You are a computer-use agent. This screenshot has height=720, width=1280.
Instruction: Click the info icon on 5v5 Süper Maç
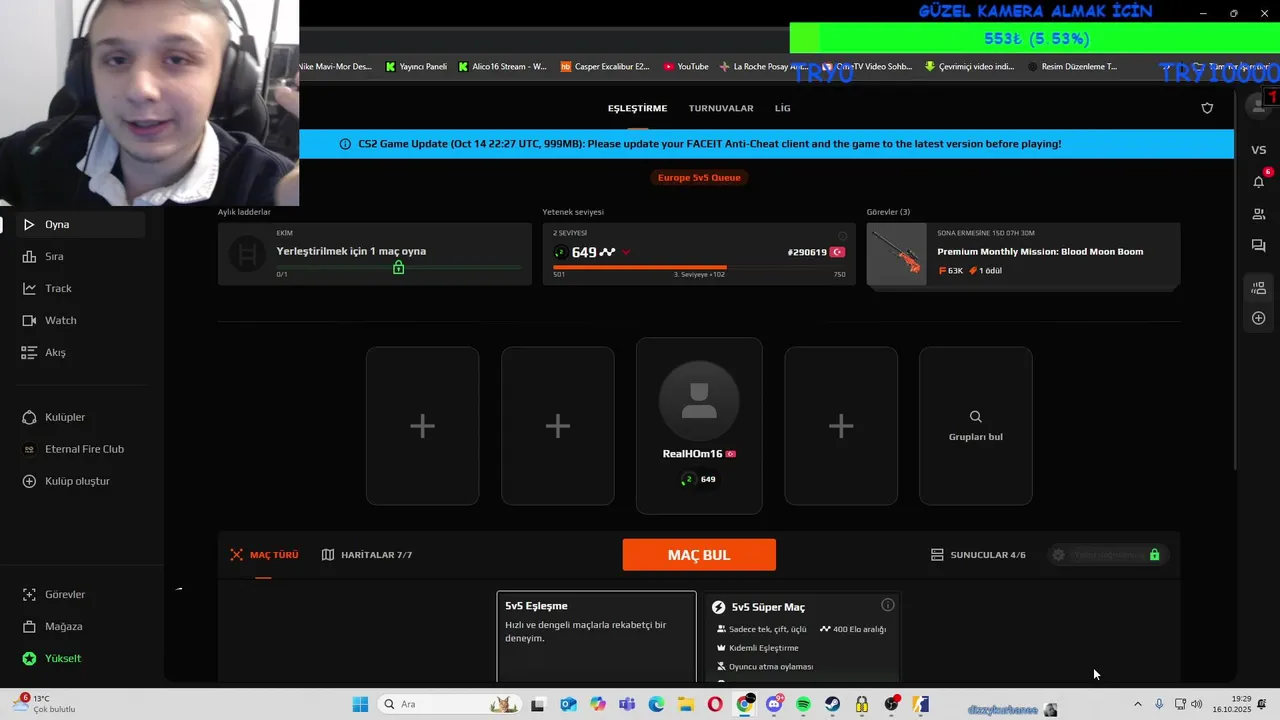coord(887,605)
